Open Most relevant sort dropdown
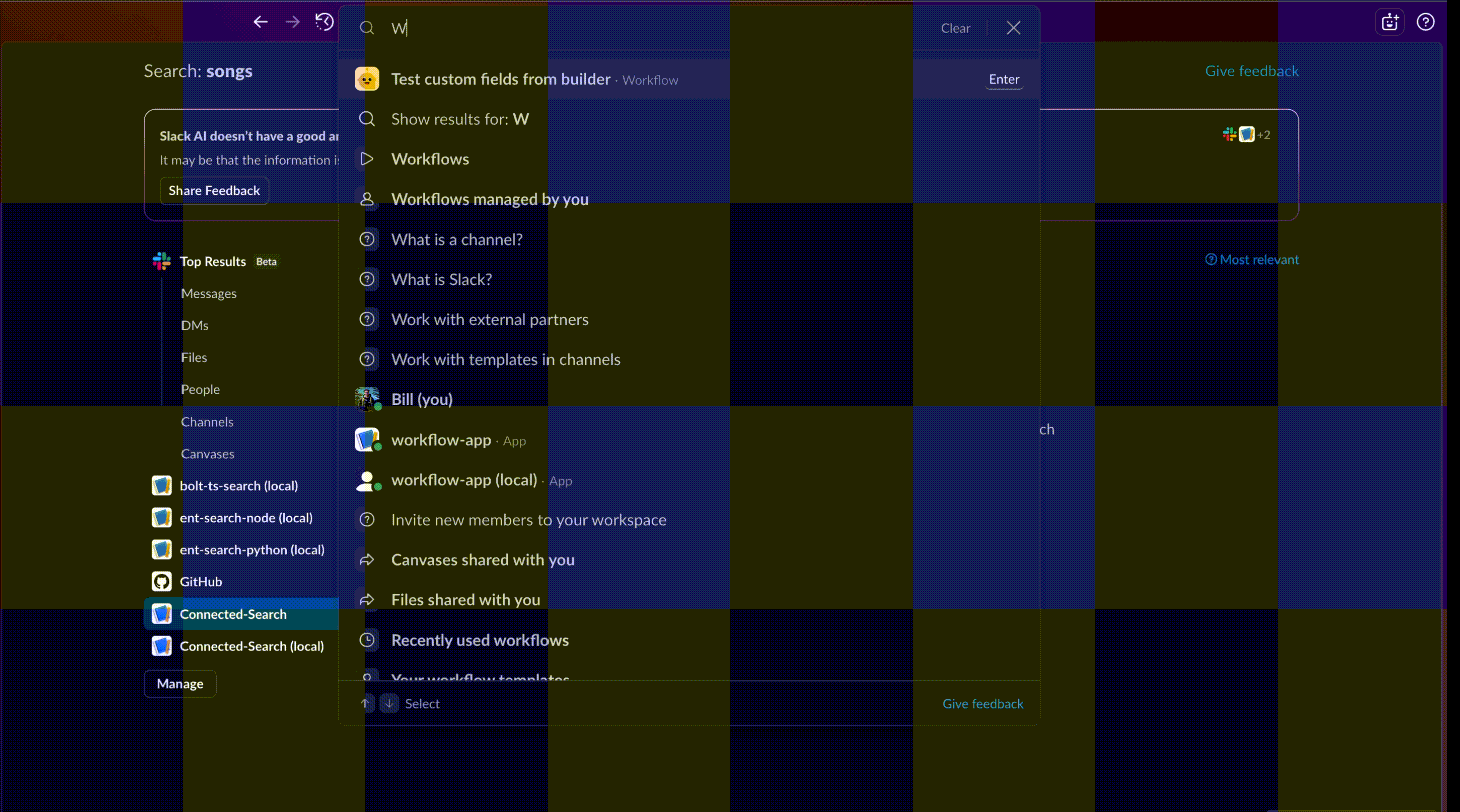Screen dimensions: 1460x812 [1252, 260]
